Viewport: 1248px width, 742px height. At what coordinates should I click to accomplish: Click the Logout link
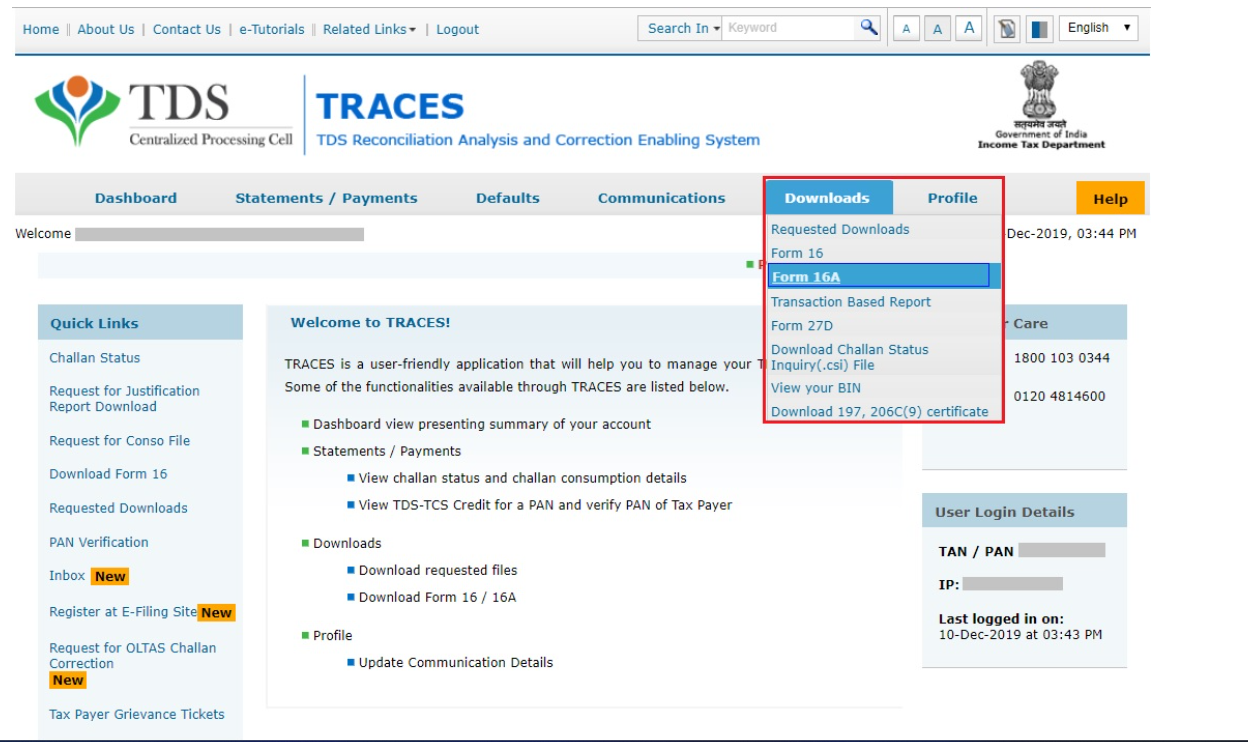coord(457,29)
